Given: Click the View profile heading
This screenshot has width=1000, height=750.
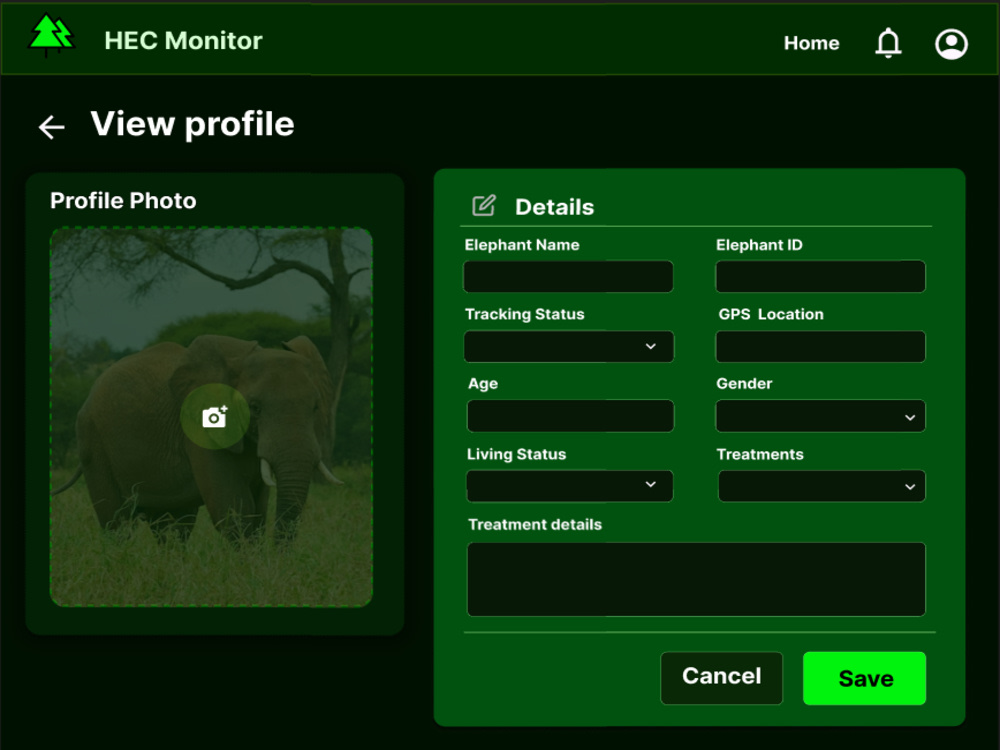Looking at the screenshot, I should pyautogui.click(x=192, y=124).
